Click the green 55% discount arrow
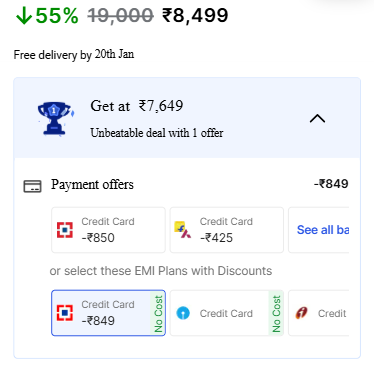This screenshot has width=374, height=366. [x=24, y=16]
